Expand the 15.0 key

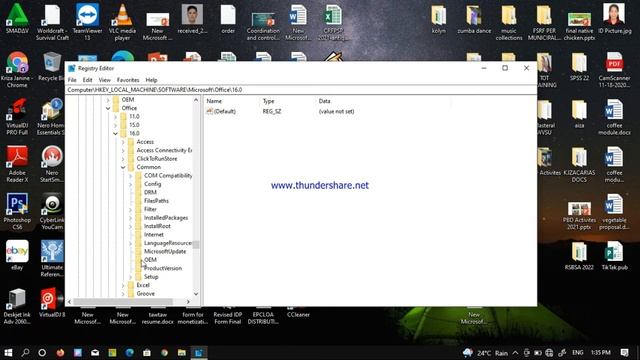point(116,125)
